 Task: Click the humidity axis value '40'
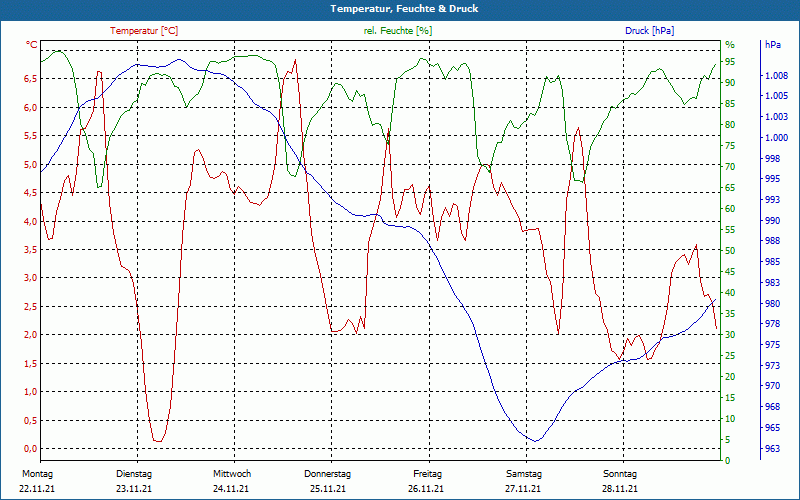(x=730, y=293)
